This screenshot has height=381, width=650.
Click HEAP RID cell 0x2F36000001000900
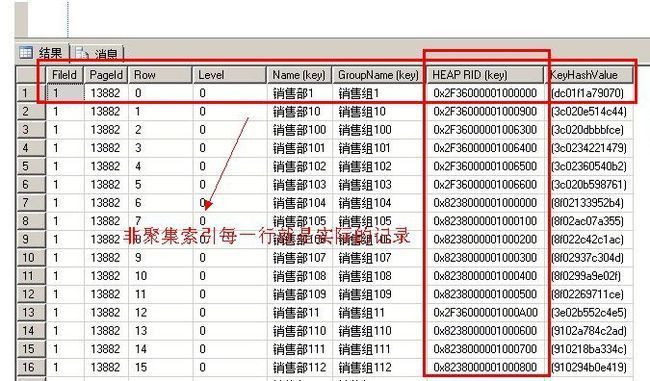point(485,111)
